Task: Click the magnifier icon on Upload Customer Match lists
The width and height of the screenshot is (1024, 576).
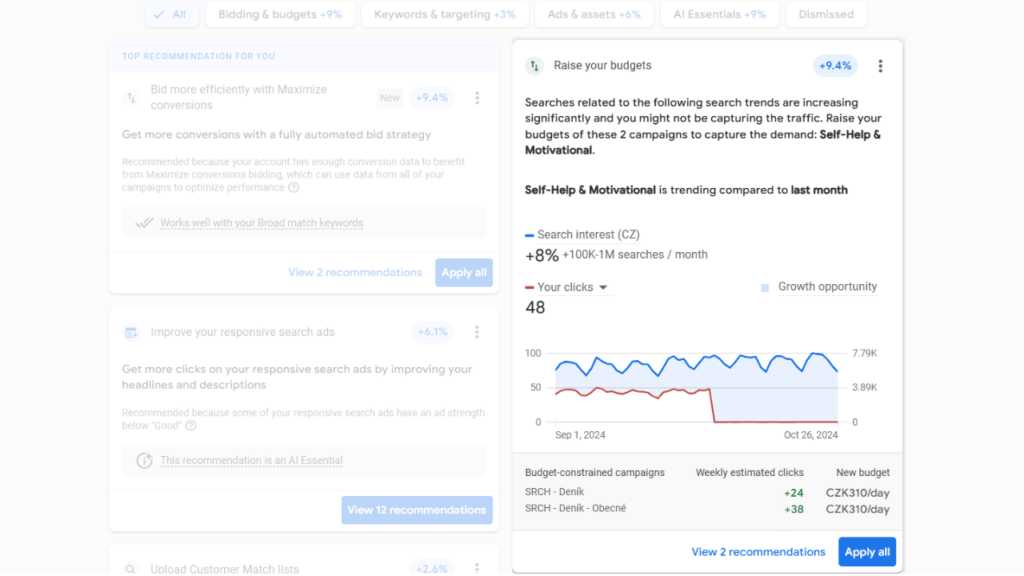Action: click(130, 567)
